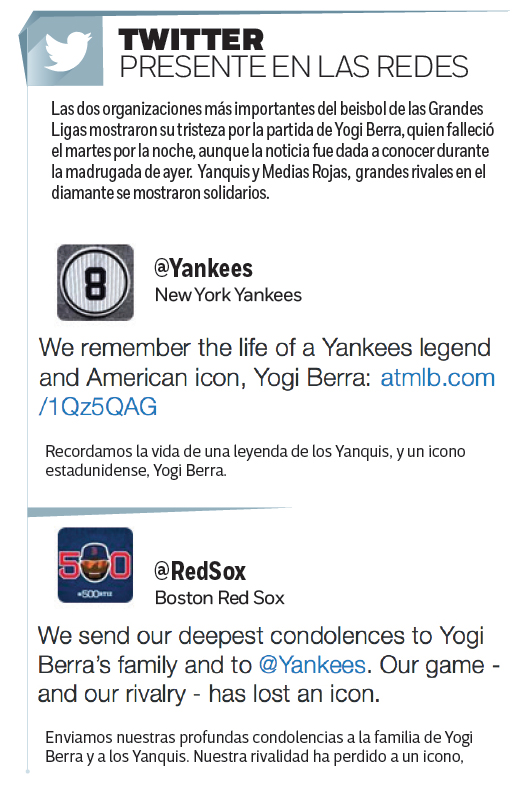This screenshot has width=523, height=788.
Task: Click the Red Sox condolences tweet text
Action: coord(269,665)
